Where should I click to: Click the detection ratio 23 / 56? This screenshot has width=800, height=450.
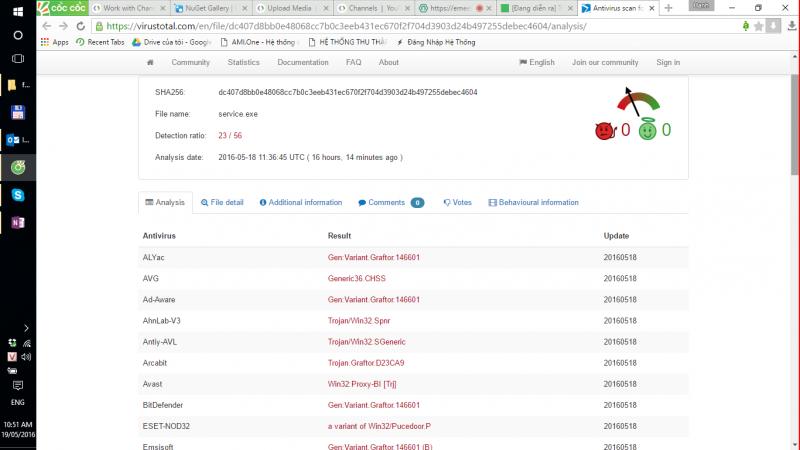pyautogui.click(x=230, y=136)
